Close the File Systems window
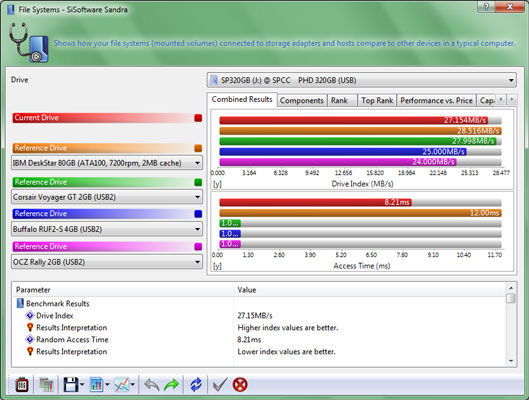 [x=510, y=7]
